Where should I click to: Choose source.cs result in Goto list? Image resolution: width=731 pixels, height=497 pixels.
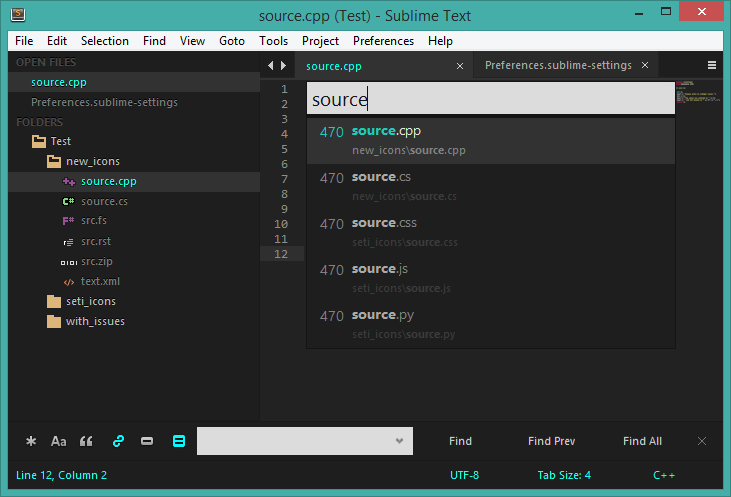tap(490, 186)
